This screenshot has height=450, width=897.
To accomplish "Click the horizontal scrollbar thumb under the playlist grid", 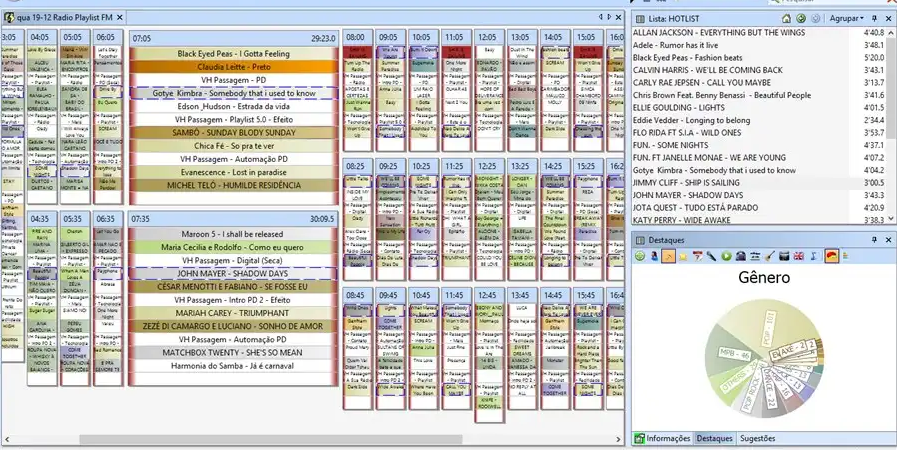I will (x=271, y=439).
